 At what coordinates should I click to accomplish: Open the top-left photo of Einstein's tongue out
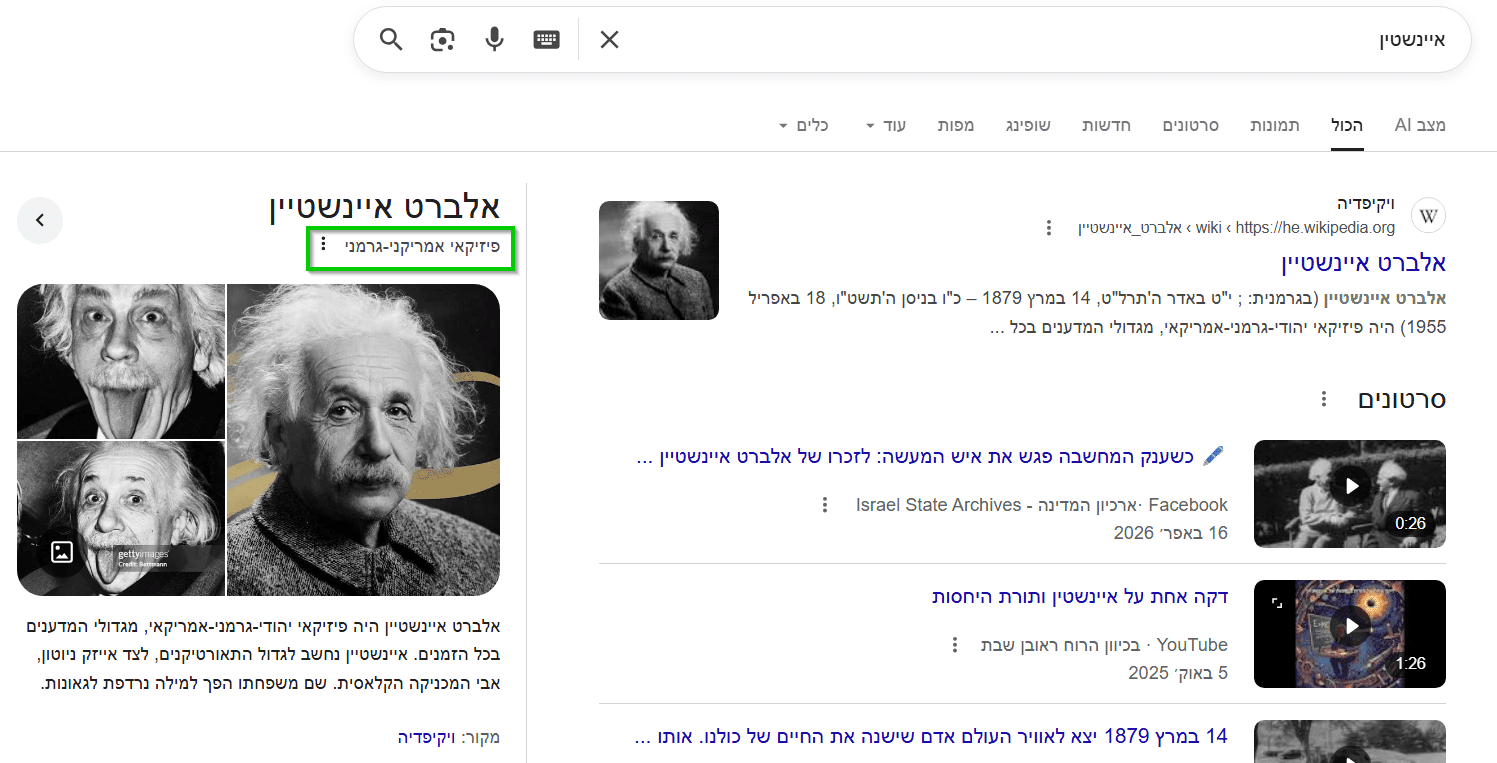[x=121, y=362]
